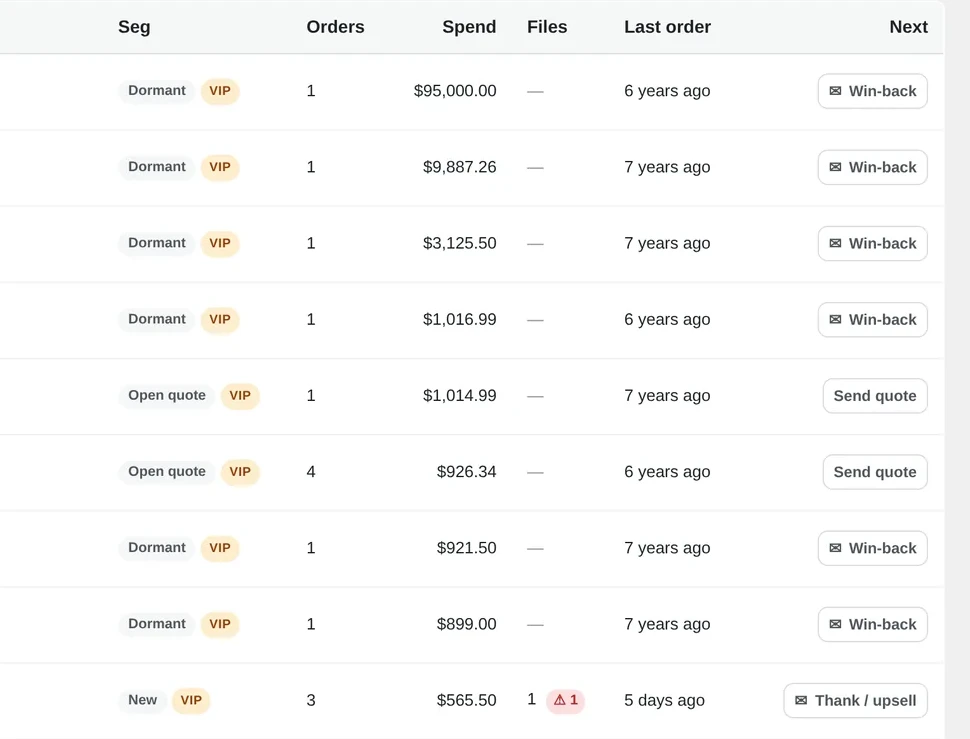Click the Orders column header

[x=335, y=27]
